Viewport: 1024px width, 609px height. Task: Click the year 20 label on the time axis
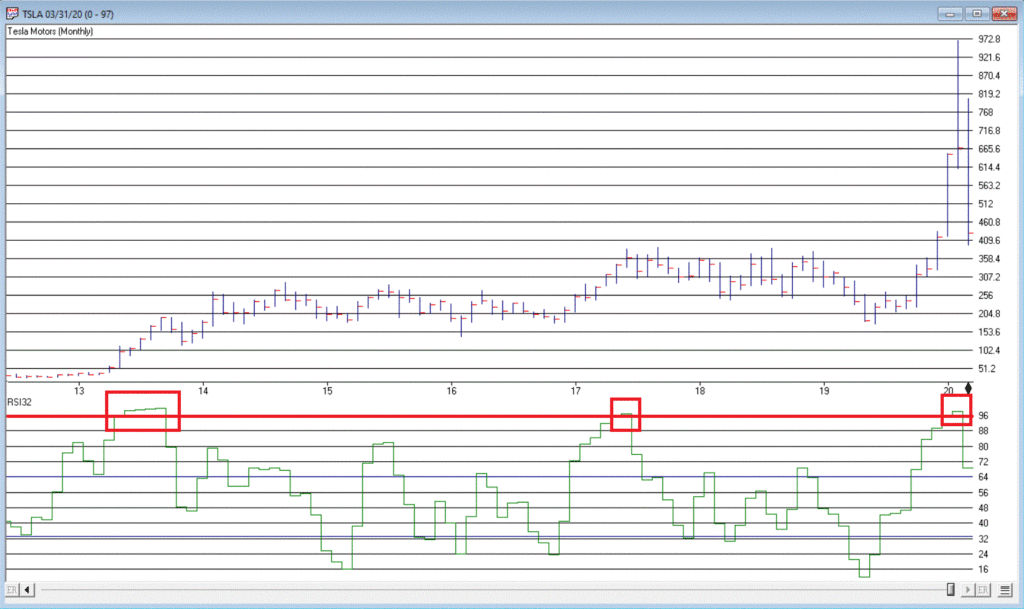pyautogui.click(x=948, y=391)
